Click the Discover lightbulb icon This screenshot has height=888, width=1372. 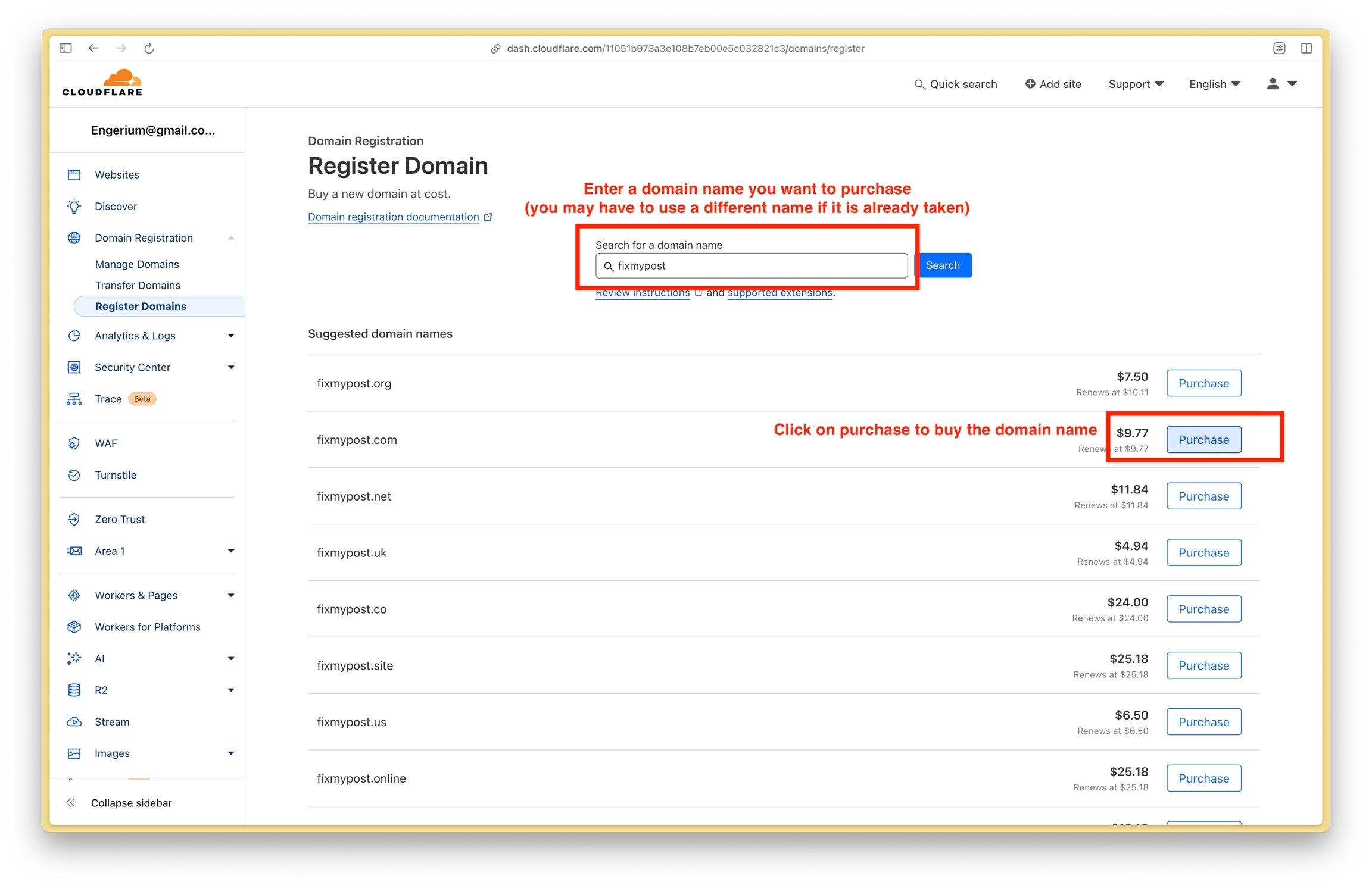click(x=74, y=206)
